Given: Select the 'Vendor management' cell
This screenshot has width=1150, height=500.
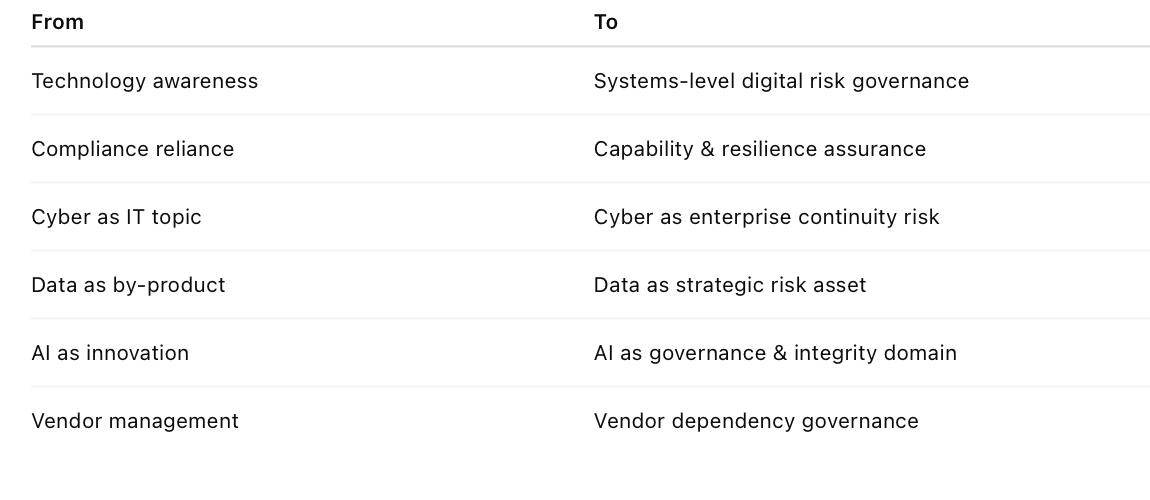Looking at the screenshot, I should 135,421.
